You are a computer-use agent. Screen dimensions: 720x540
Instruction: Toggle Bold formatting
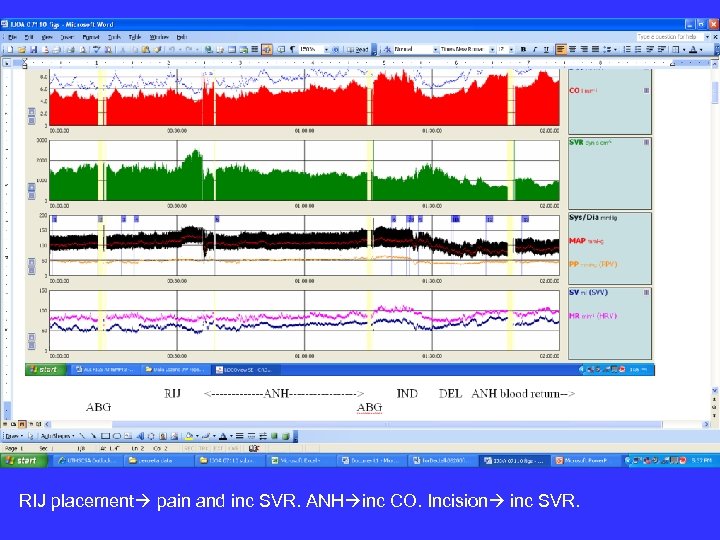[523, 49]
